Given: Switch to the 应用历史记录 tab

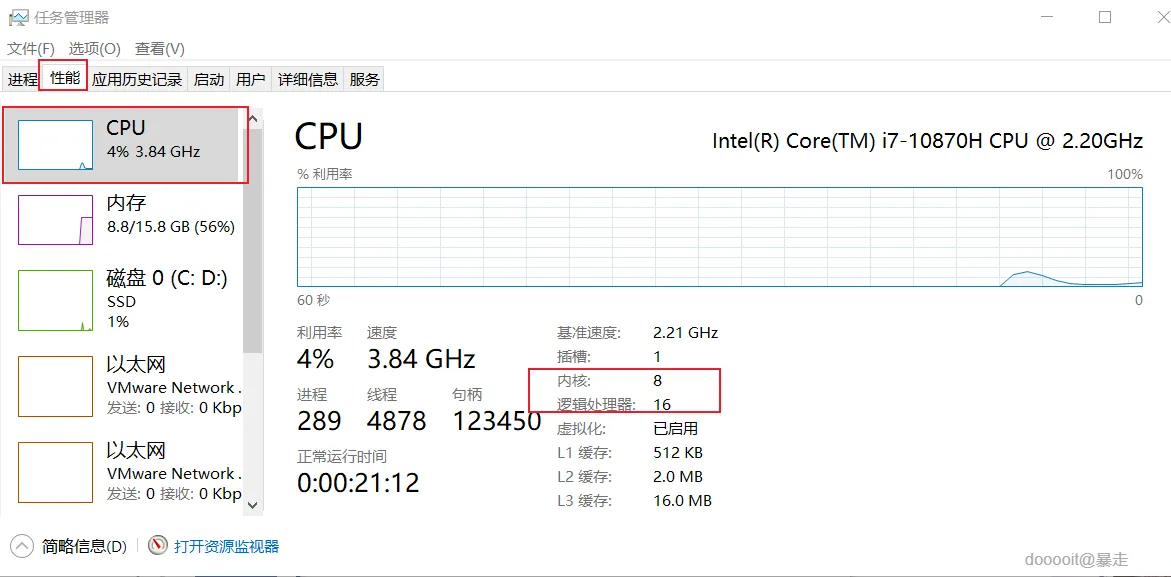Looking at the screenshot, I should click(137, 79).
